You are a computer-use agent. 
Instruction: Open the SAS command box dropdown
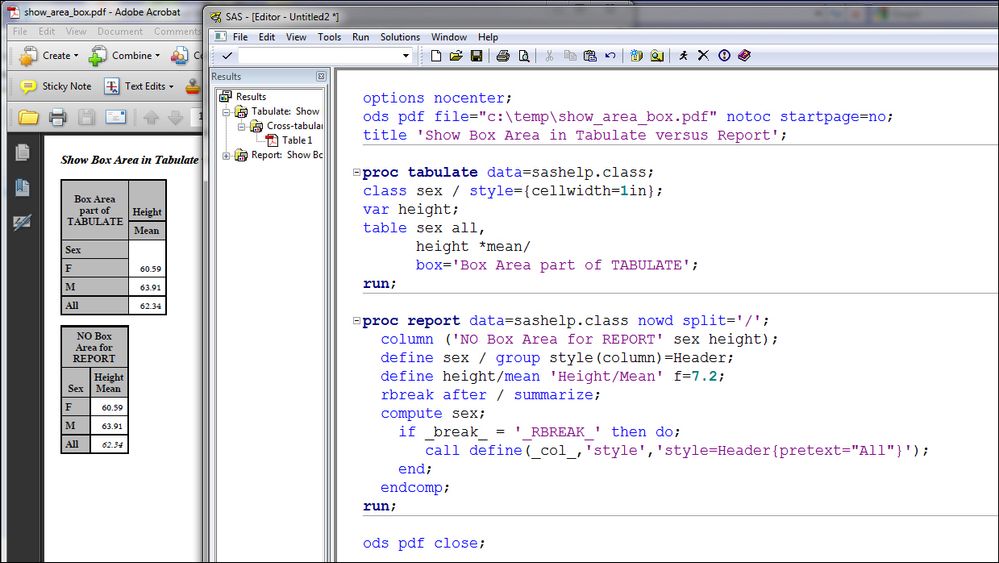(406, 56)
